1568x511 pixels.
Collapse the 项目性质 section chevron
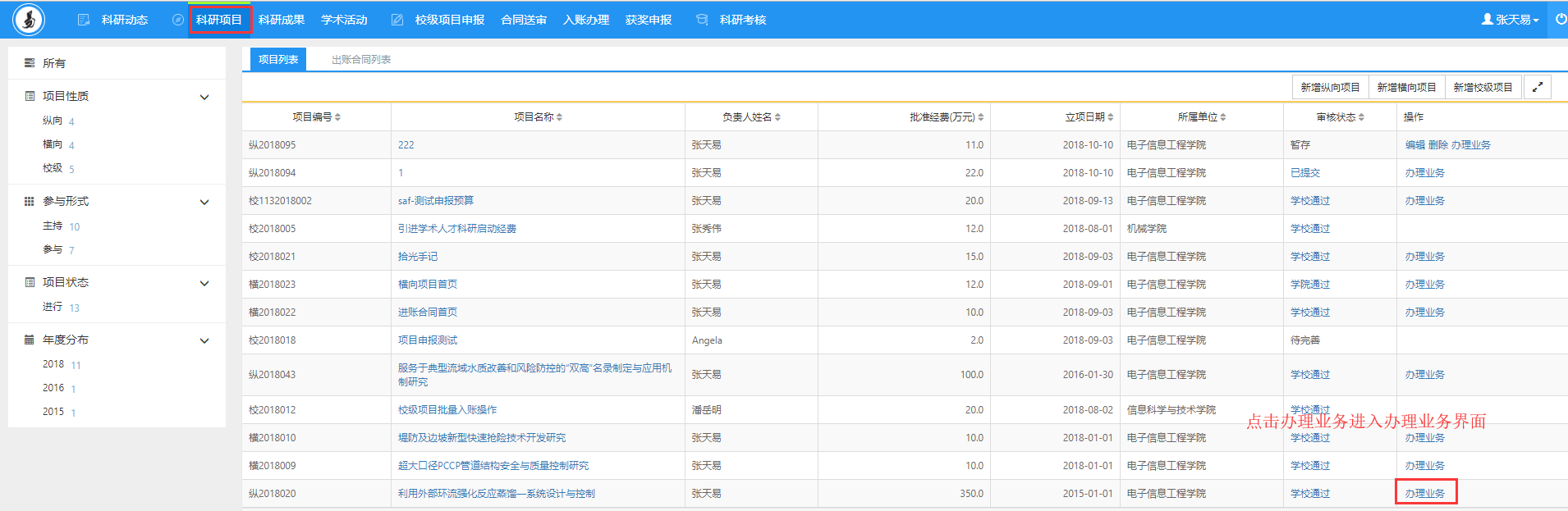[204, 97]
